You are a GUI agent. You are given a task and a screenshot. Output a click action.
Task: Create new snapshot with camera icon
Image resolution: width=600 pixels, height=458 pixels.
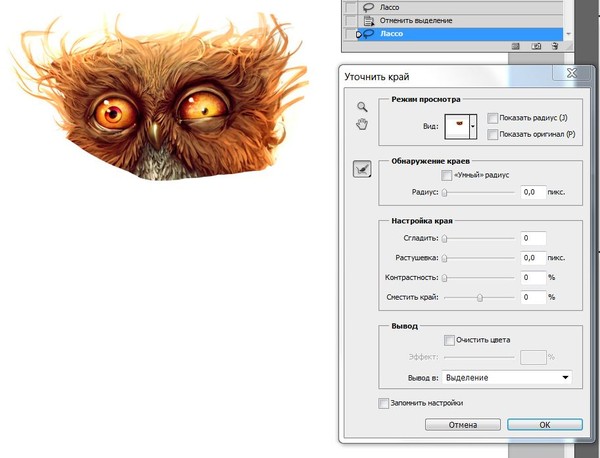tap(536, 46)
